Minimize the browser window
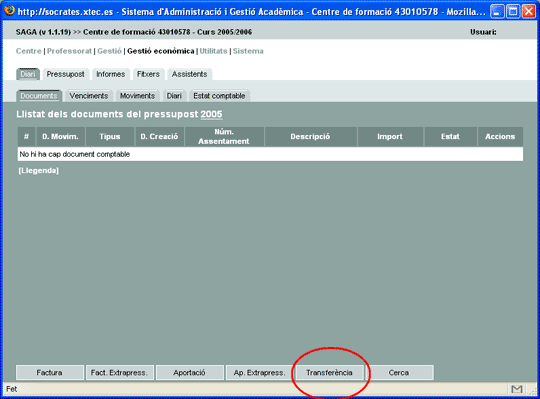This screenshot has width=540, height=399. [x=496, y=11]
